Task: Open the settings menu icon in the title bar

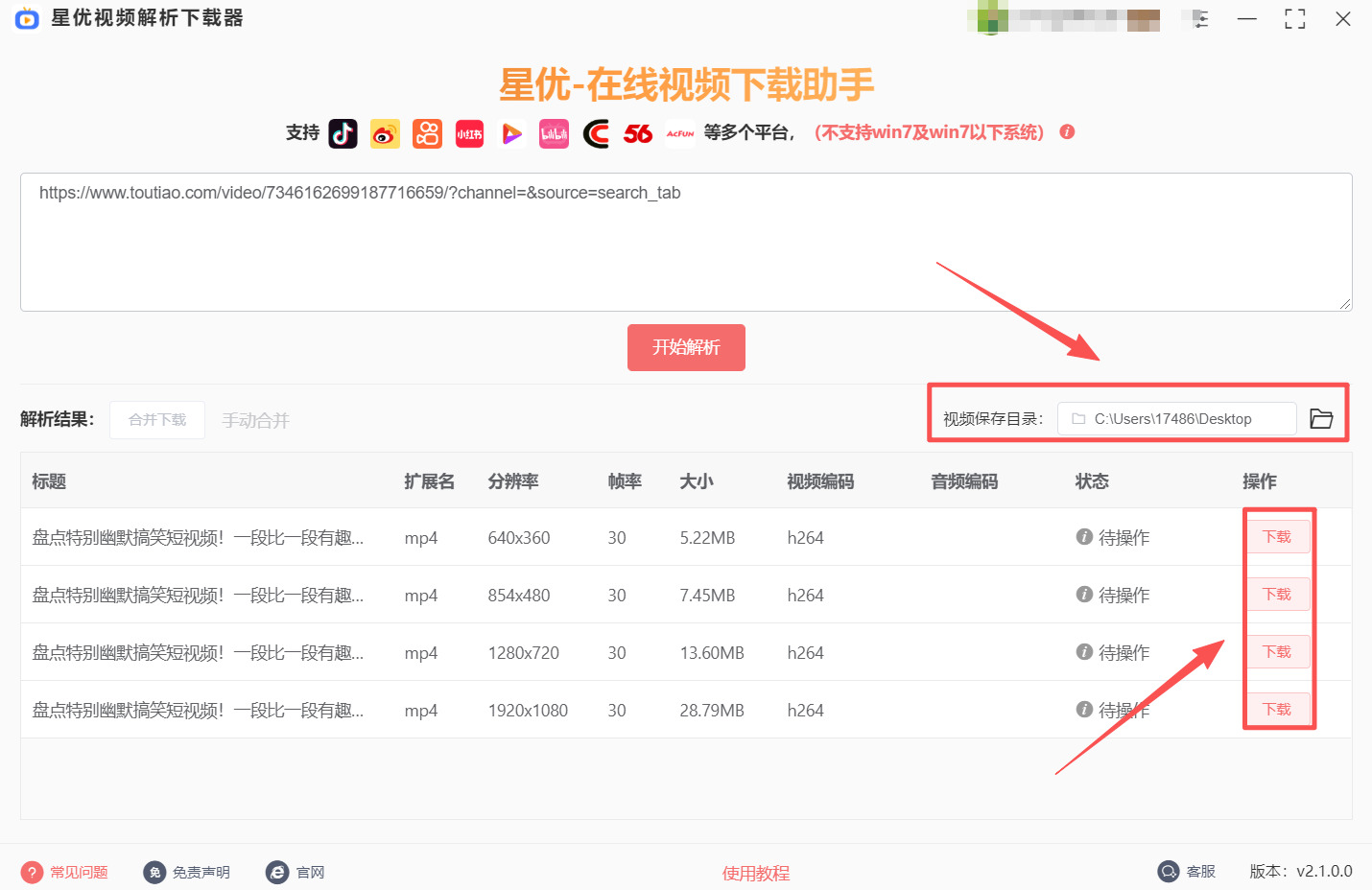Action: click(x=1199, y=19)
